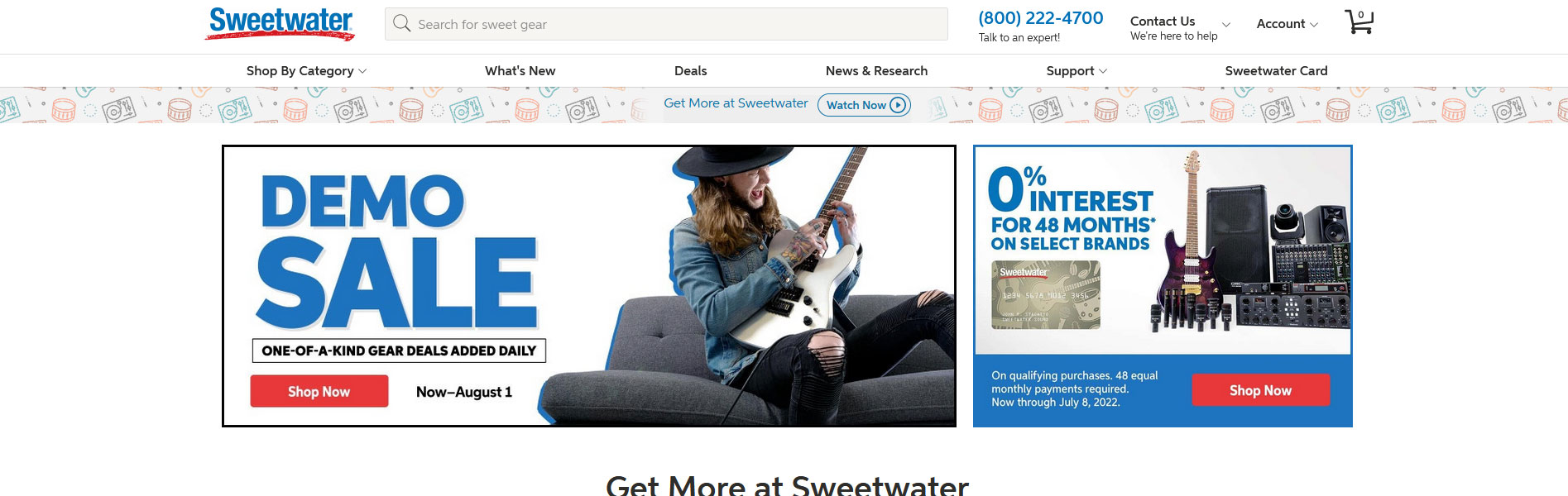The image size is (1568, 496).
Task: Click the Sweetwater credit card image
Action: (1046, 294)
